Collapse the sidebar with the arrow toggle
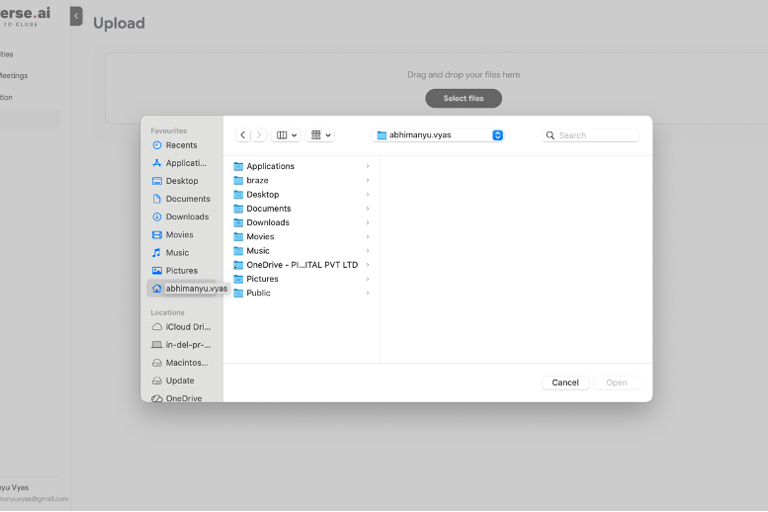Screen dimensions: 768x512 pyautogui.click(x=76, y=16)
